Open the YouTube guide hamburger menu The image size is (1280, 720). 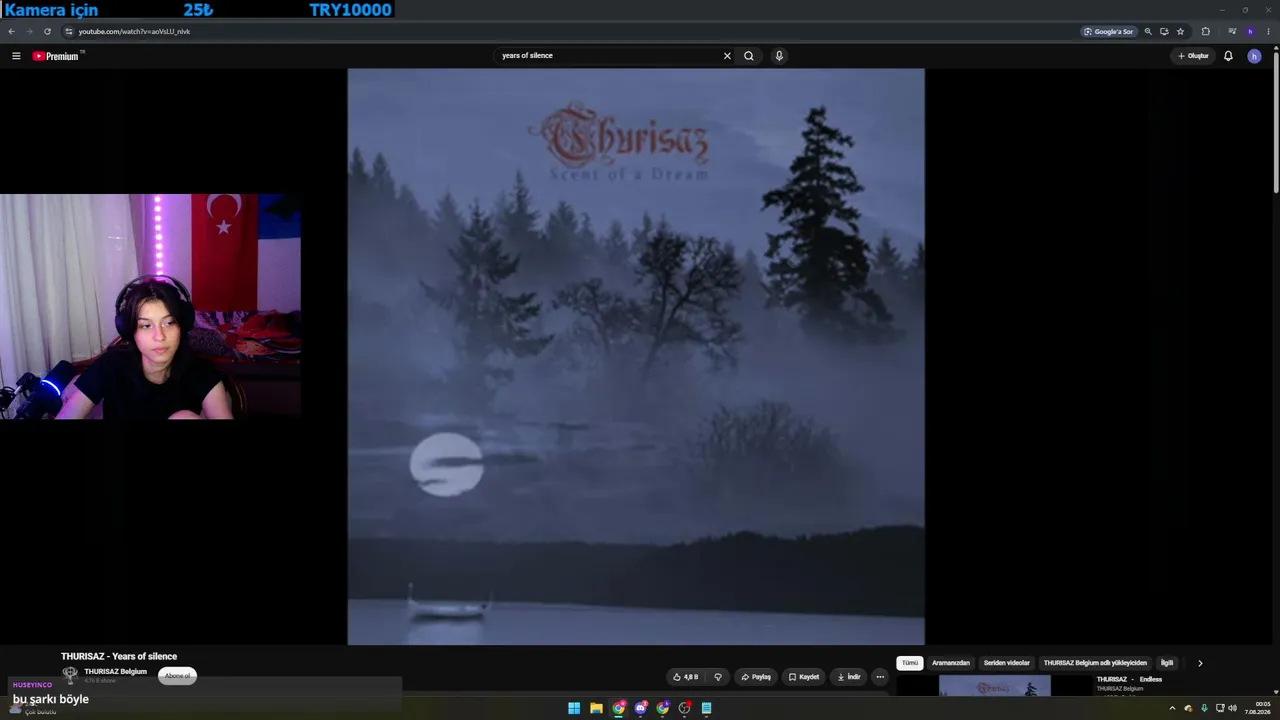pyautogui.click(x=16, y=56)
